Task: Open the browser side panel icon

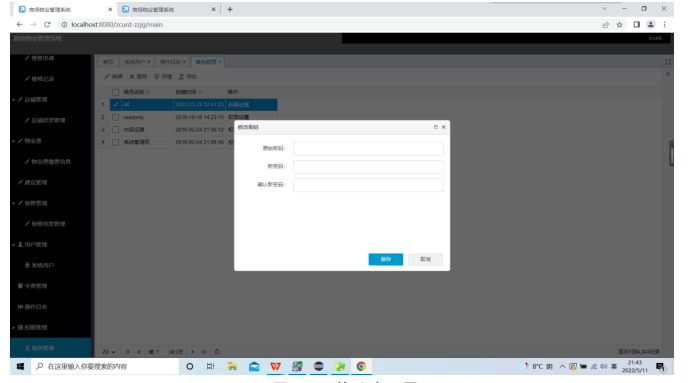Action: coord(636,25)
